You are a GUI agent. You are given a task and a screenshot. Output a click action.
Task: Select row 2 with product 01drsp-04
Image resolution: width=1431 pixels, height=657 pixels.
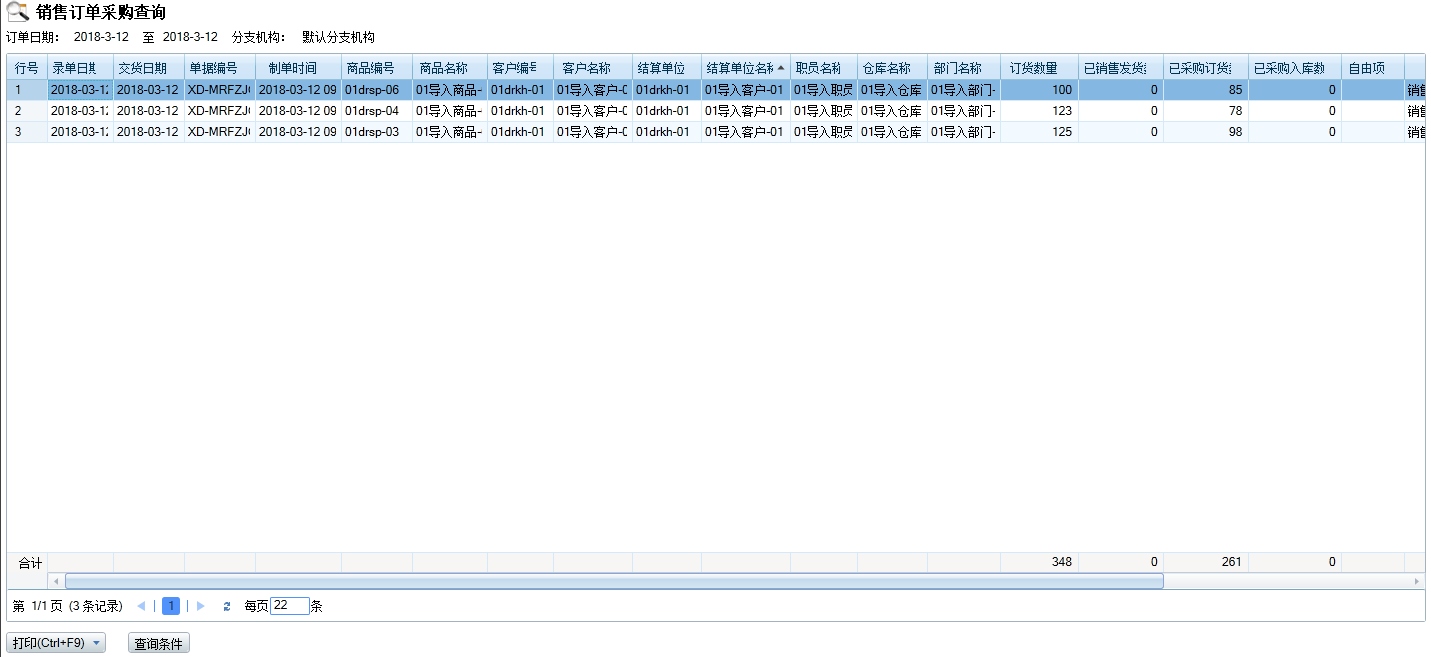pos(372,111)
